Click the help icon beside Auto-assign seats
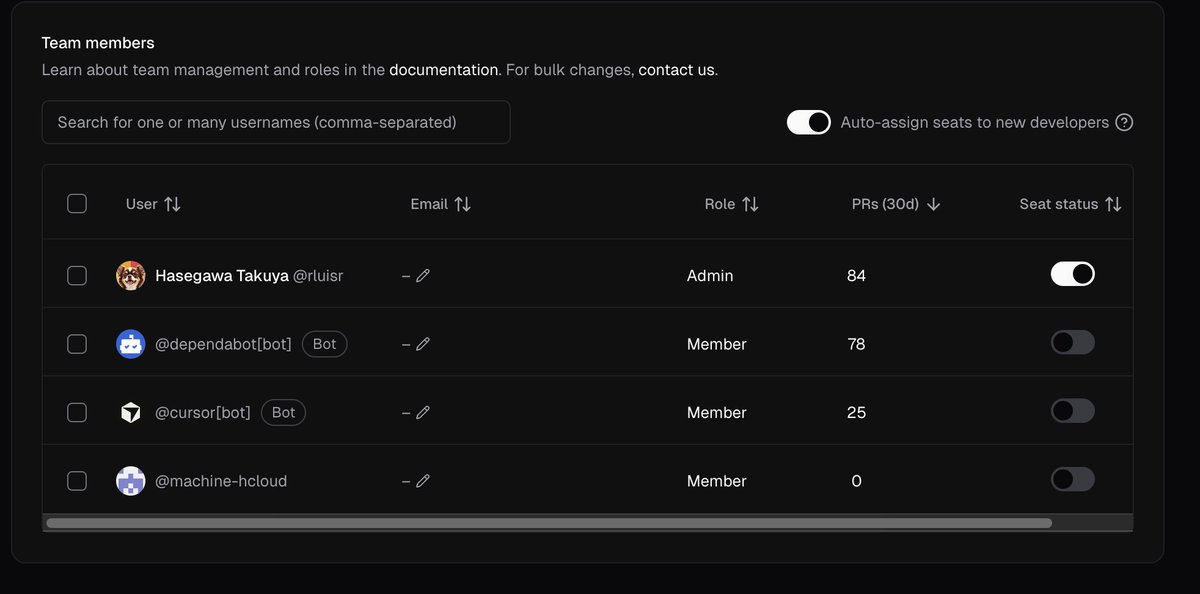The width and height of the screenshot is (1200, 594). [1124, 122]
